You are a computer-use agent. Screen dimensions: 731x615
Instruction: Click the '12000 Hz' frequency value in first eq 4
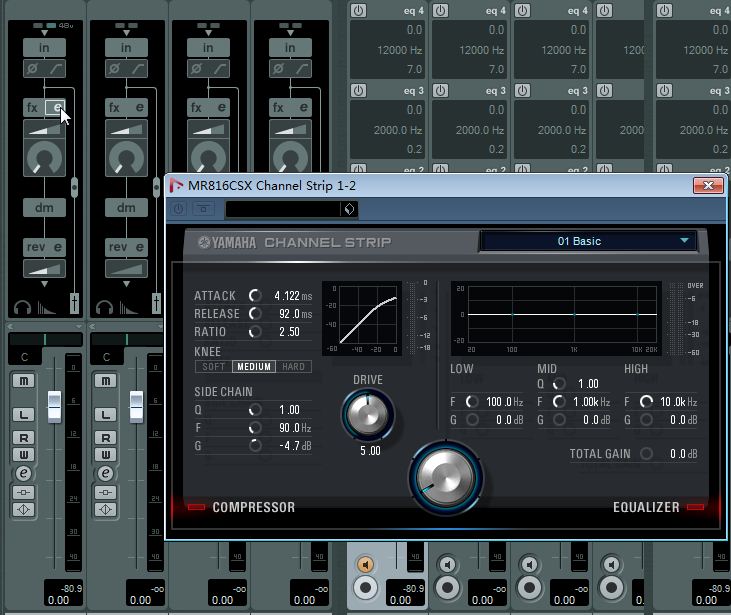pos(399,50)
